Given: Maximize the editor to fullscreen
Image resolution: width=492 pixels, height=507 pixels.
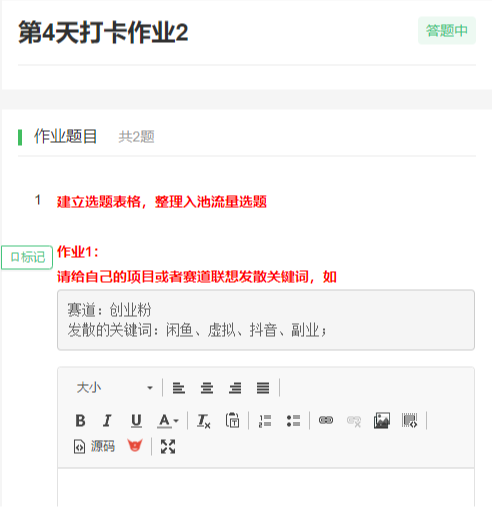Looking at the screenshot, I should 168,447.
